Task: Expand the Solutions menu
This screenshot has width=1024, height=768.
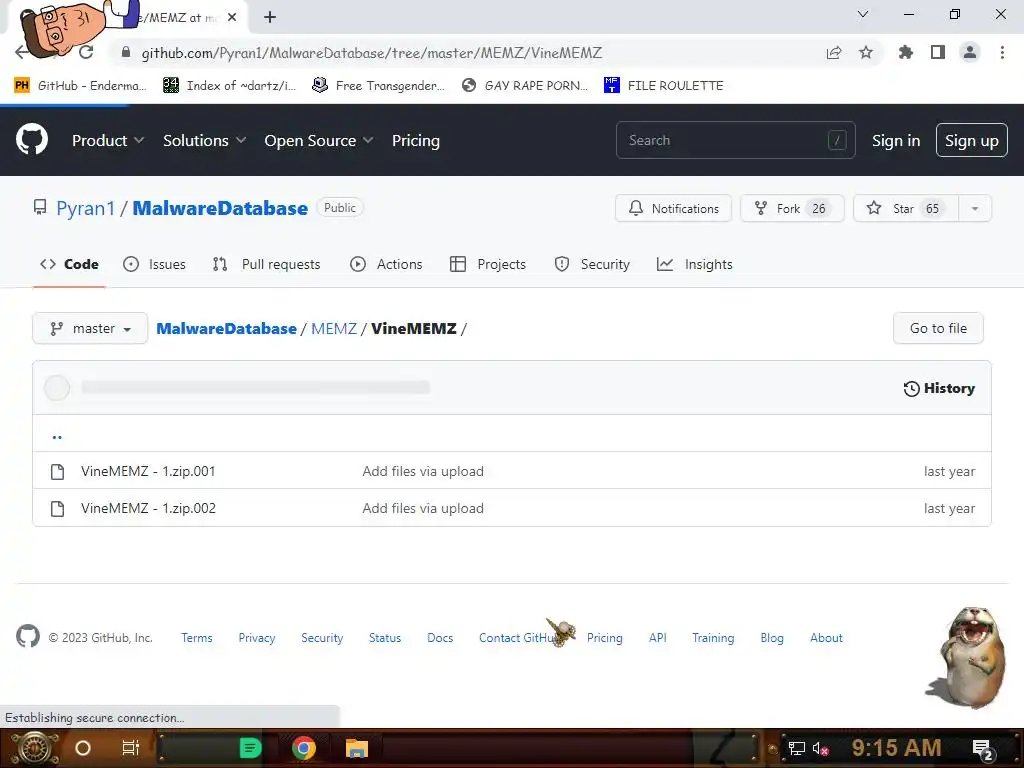Action: pos(204,140)
